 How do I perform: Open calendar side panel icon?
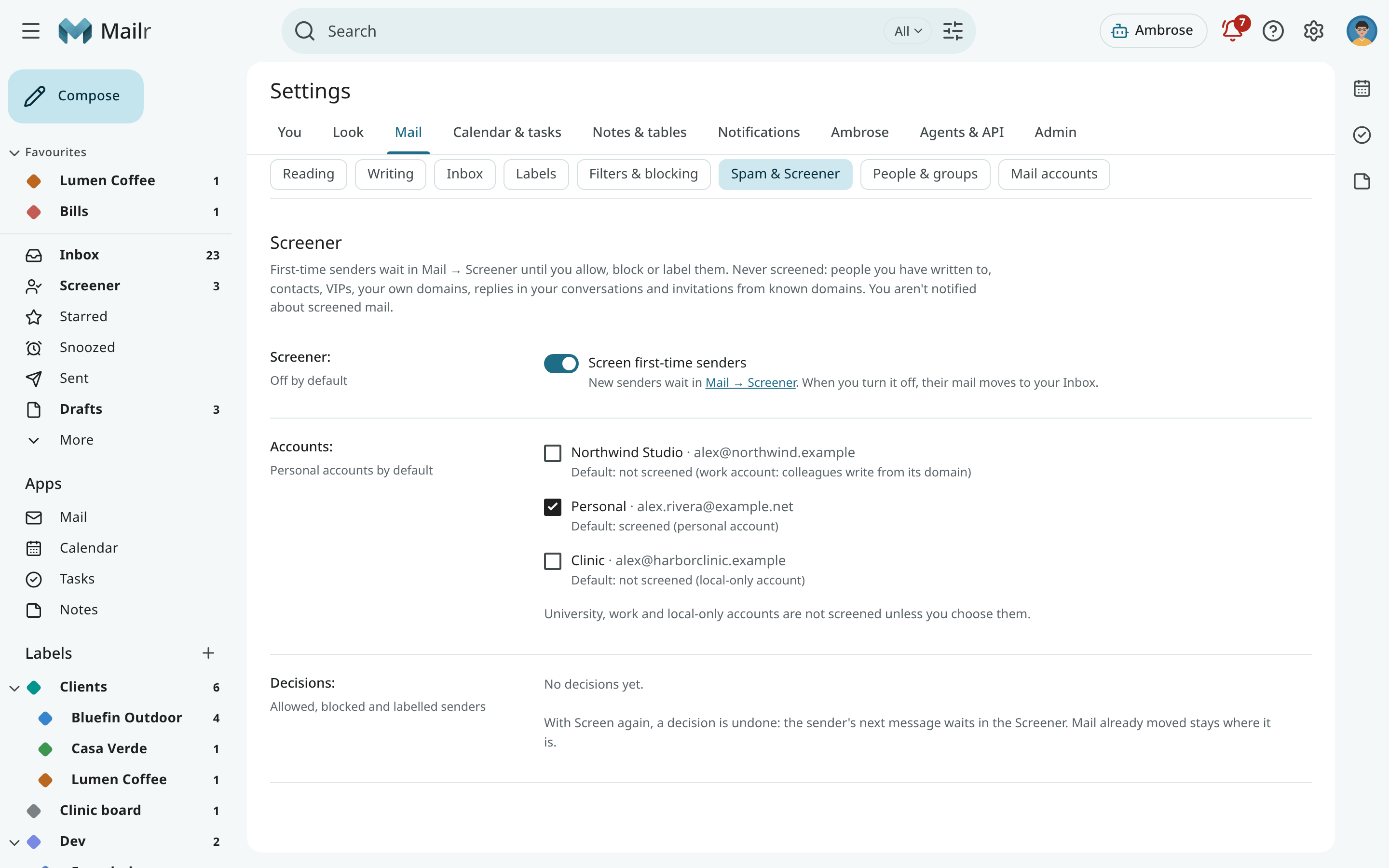1362,88
